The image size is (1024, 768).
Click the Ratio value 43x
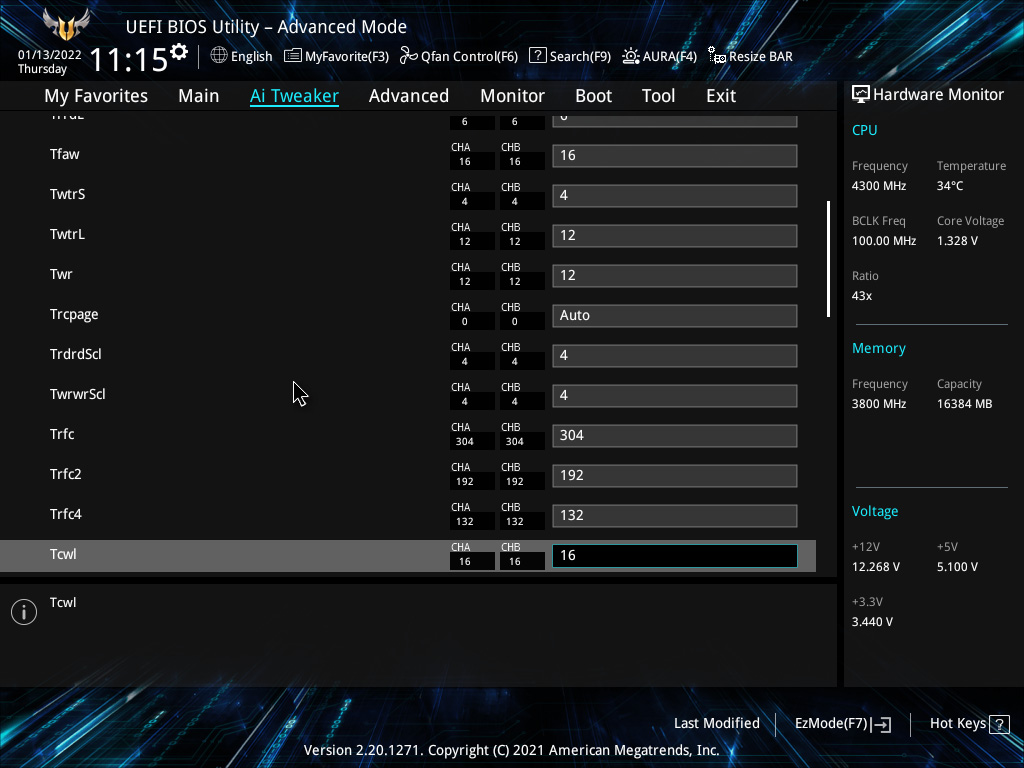coord(862,296)
